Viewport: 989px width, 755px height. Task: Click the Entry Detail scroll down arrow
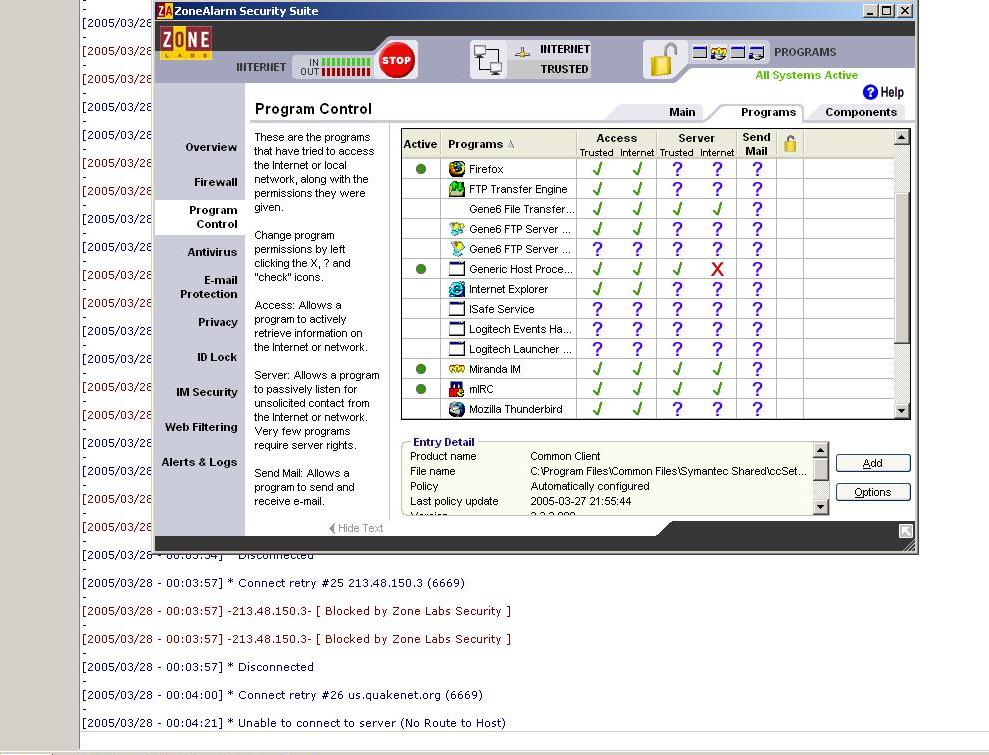tap(820, 506)
